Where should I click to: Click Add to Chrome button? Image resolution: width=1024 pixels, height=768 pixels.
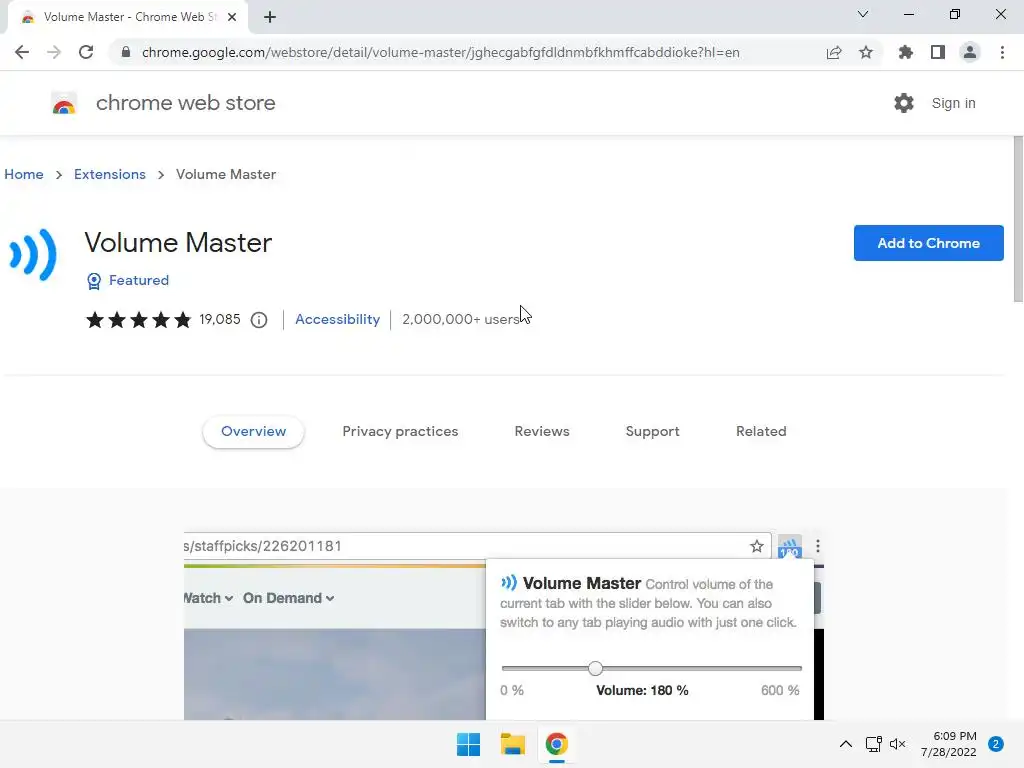tap(929, 243)
